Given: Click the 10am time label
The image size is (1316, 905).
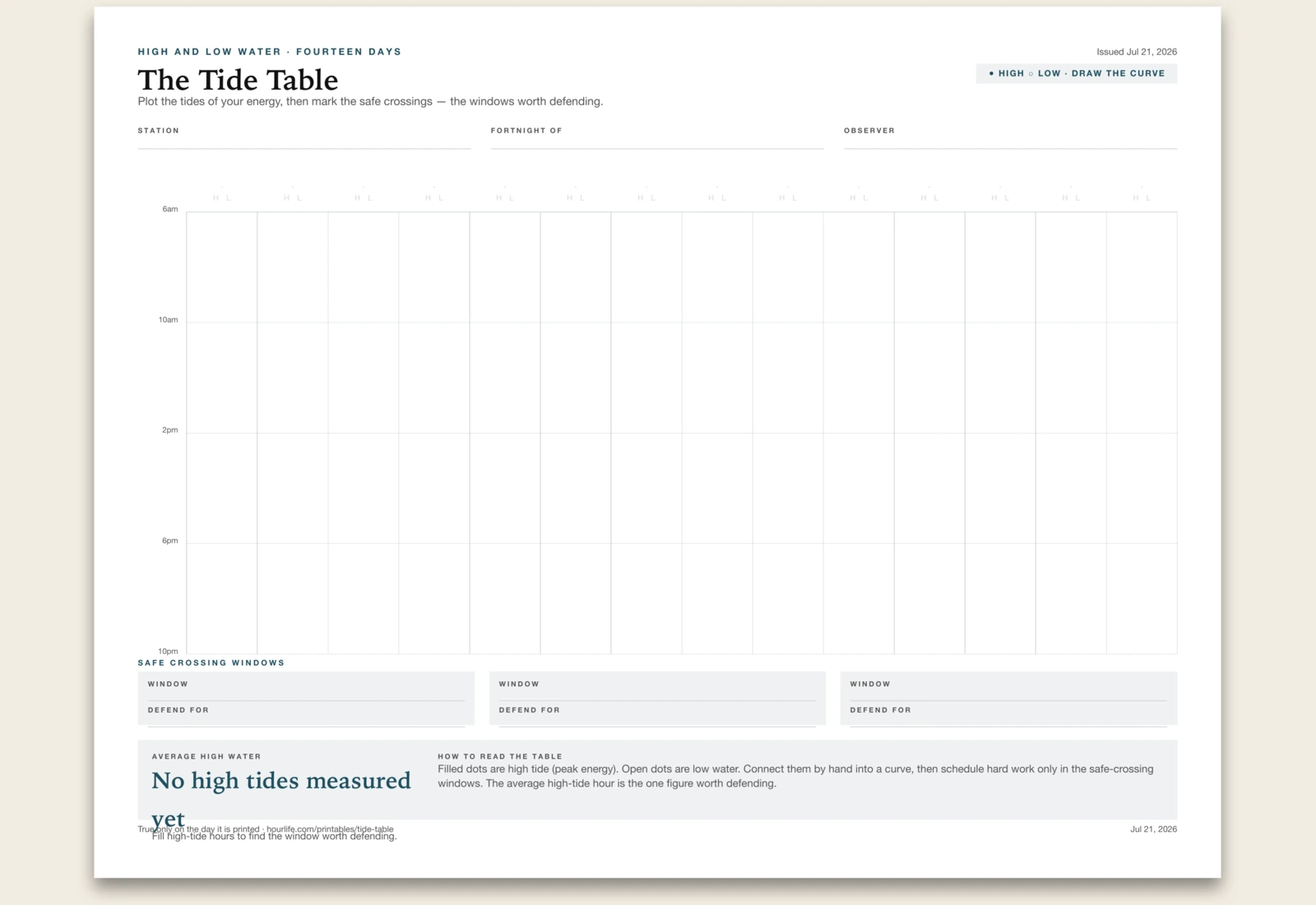Looking at the screenshot, I should 169,319.
